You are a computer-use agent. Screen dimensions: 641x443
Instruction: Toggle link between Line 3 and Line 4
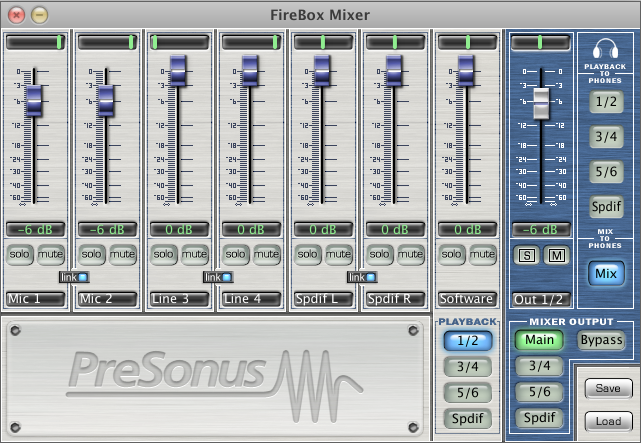(218, 277)
